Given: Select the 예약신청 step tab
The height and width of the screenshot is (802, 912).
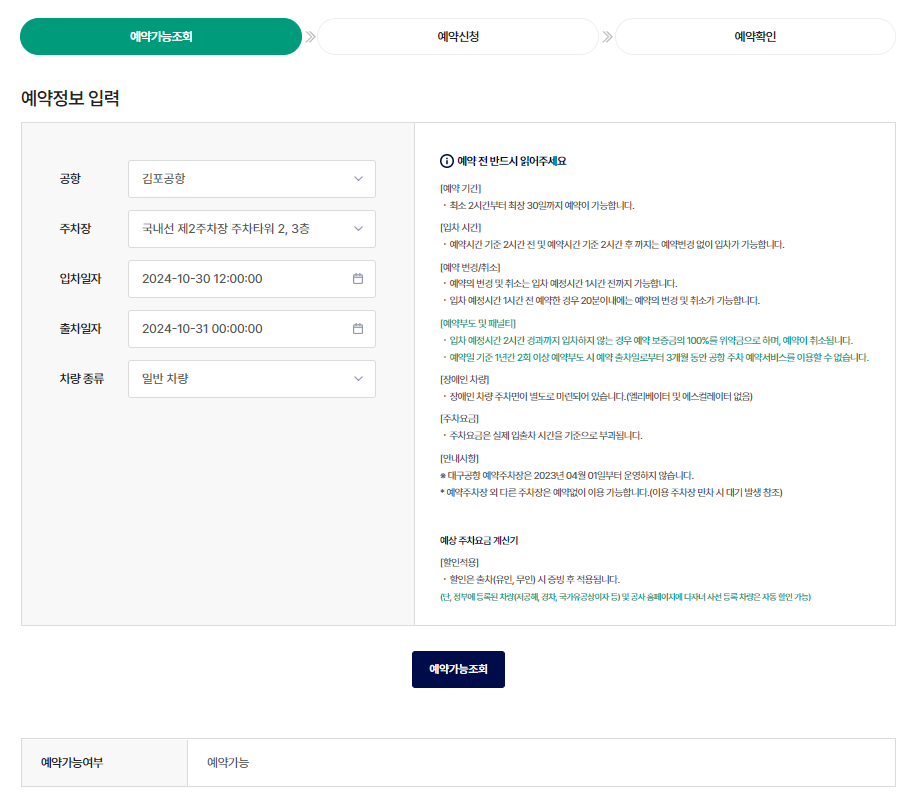Looking at the screenshot, I should (x=458, y=37).
